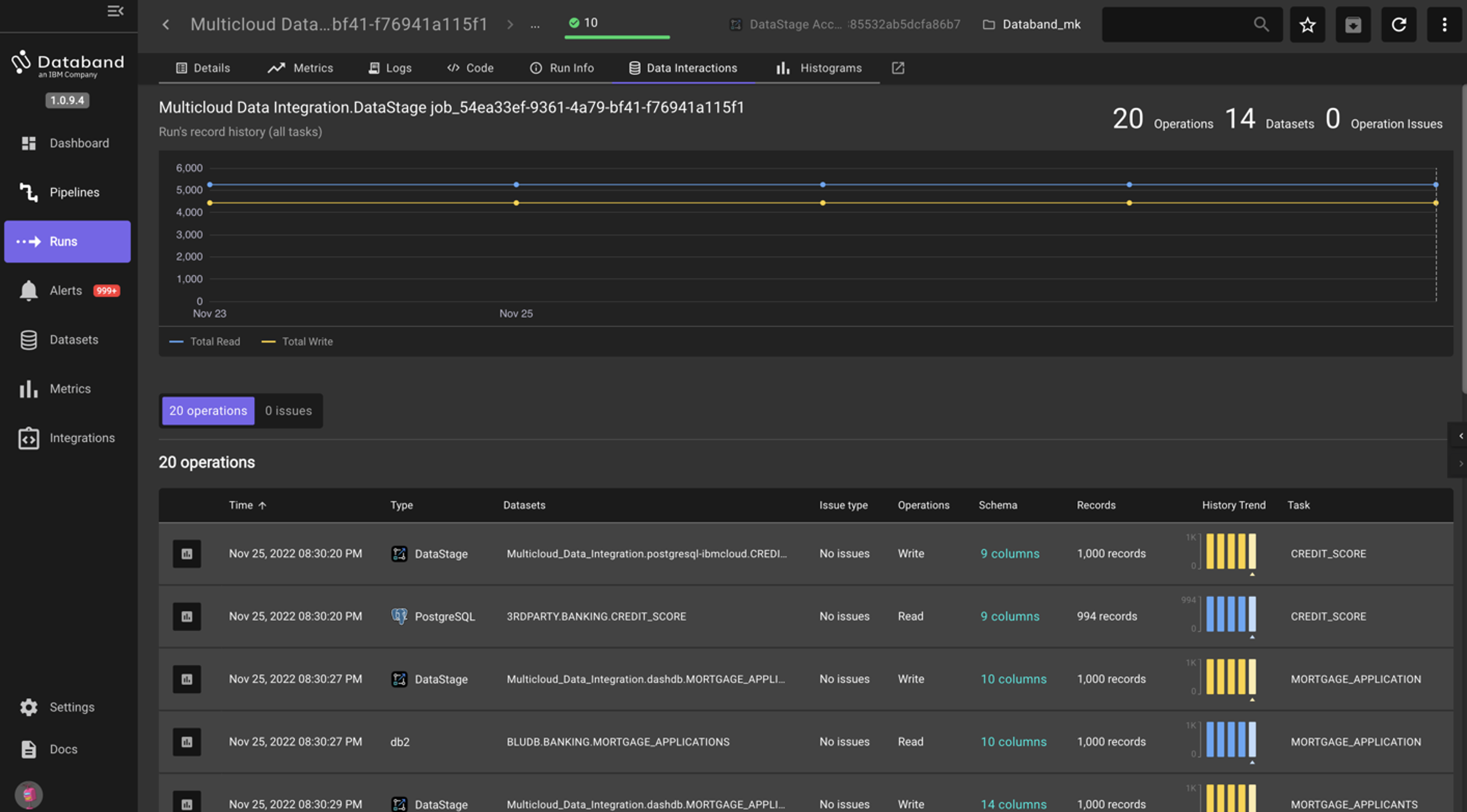Sort the table by Time column
Viewport: 1467px width, 812px height.
point(248,505)
